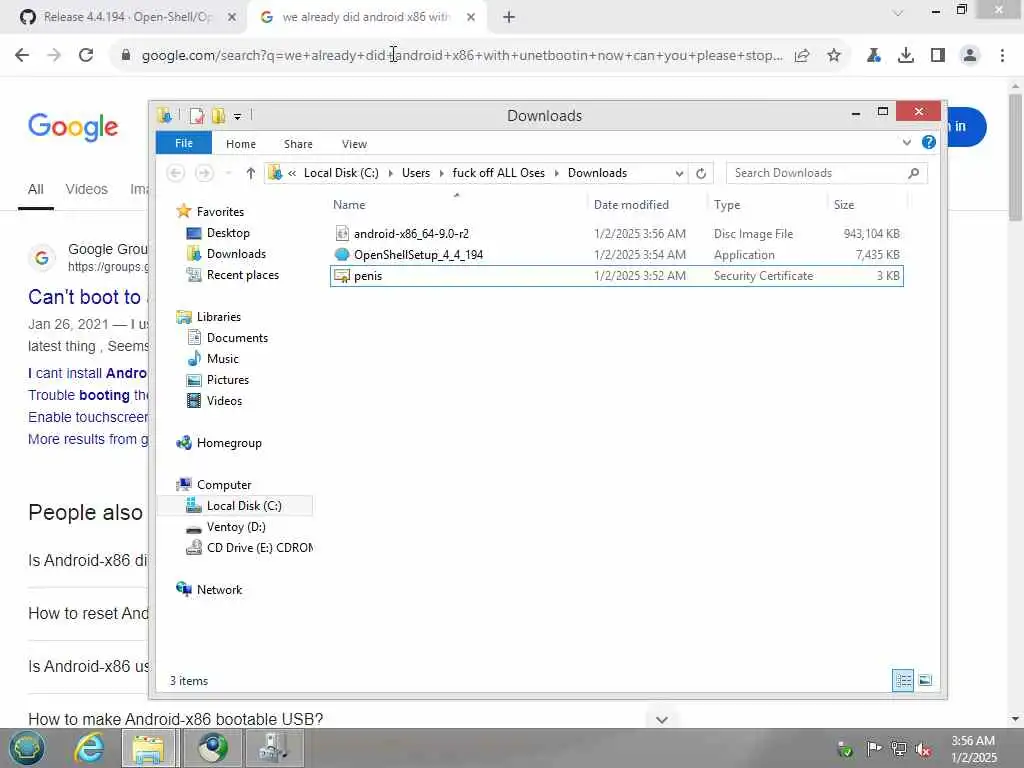This screenshot has height=768, width=1024.
Task: Expand the arrow after Users breadcrumb
Action: [x=441, y=173]
